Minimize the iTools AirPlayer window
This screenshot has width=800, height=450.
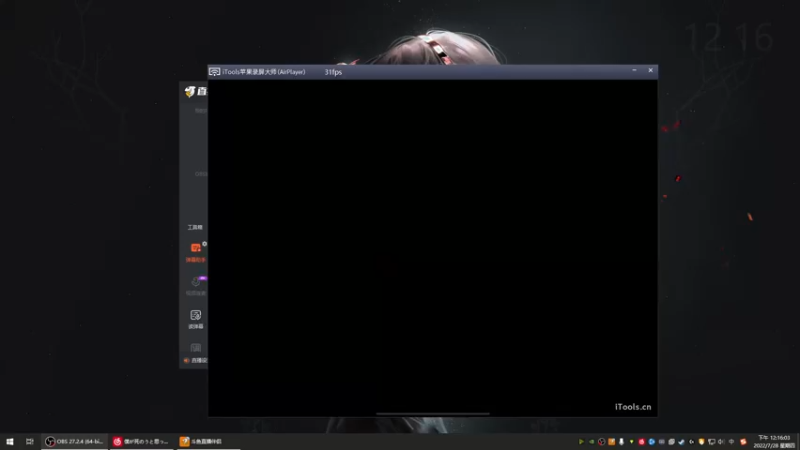coord(634,70)
